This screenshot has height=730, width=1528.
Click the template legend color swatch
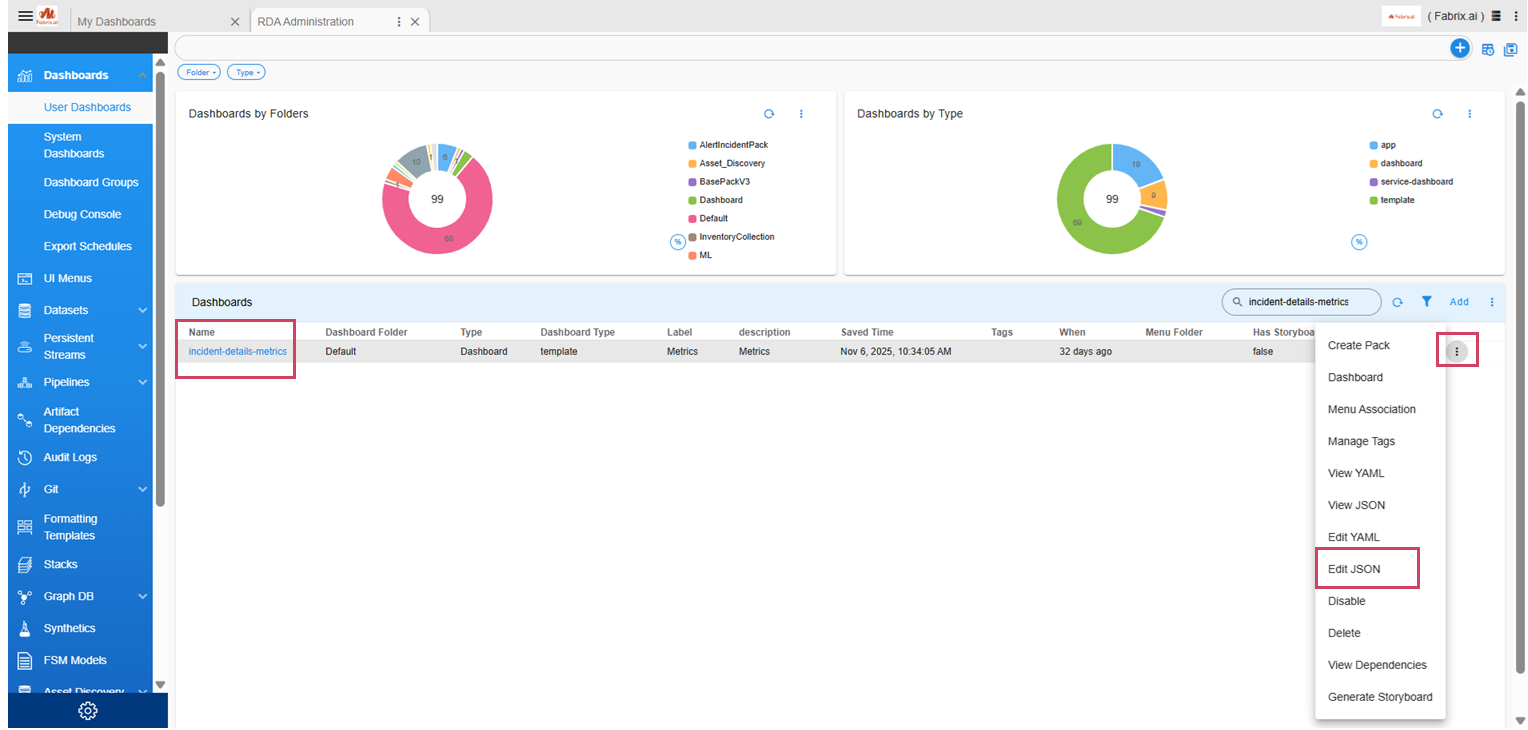click(x=1373, y=200)
